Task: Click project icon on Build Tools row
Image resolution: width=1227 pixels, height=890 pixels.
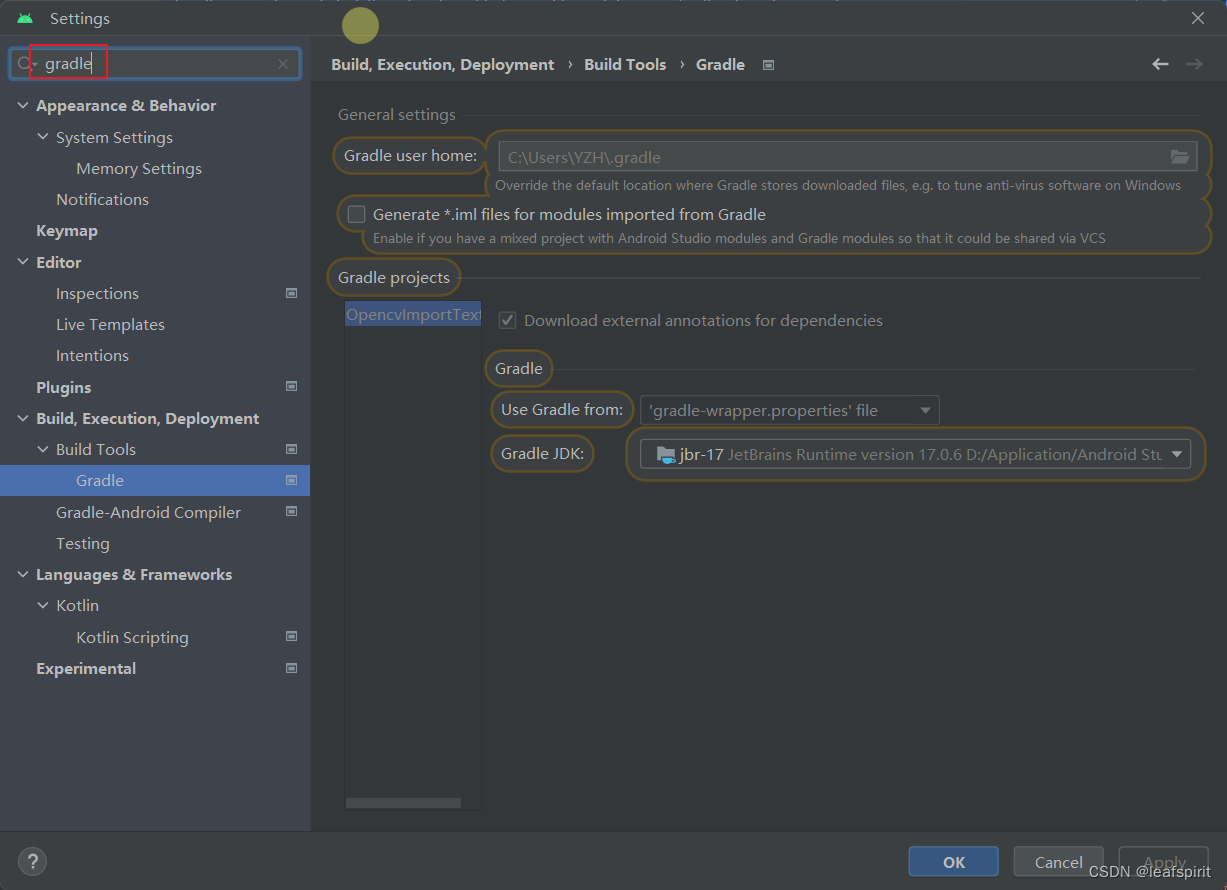Action: (292, 449)
